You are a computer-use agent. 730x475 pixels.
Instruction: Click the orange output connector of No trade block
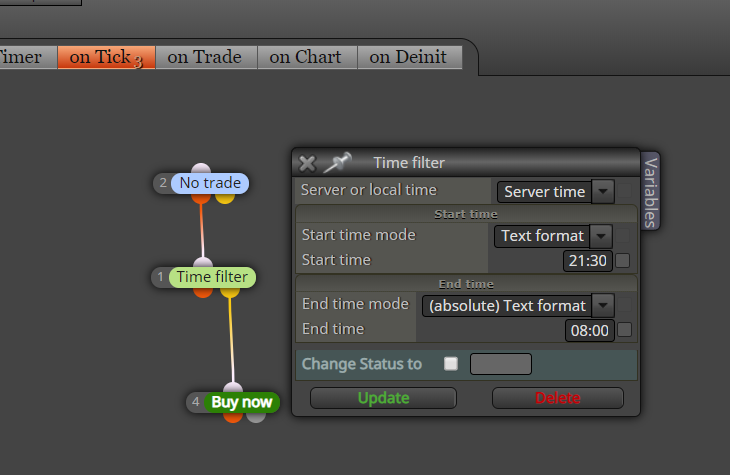pos(201,199)
